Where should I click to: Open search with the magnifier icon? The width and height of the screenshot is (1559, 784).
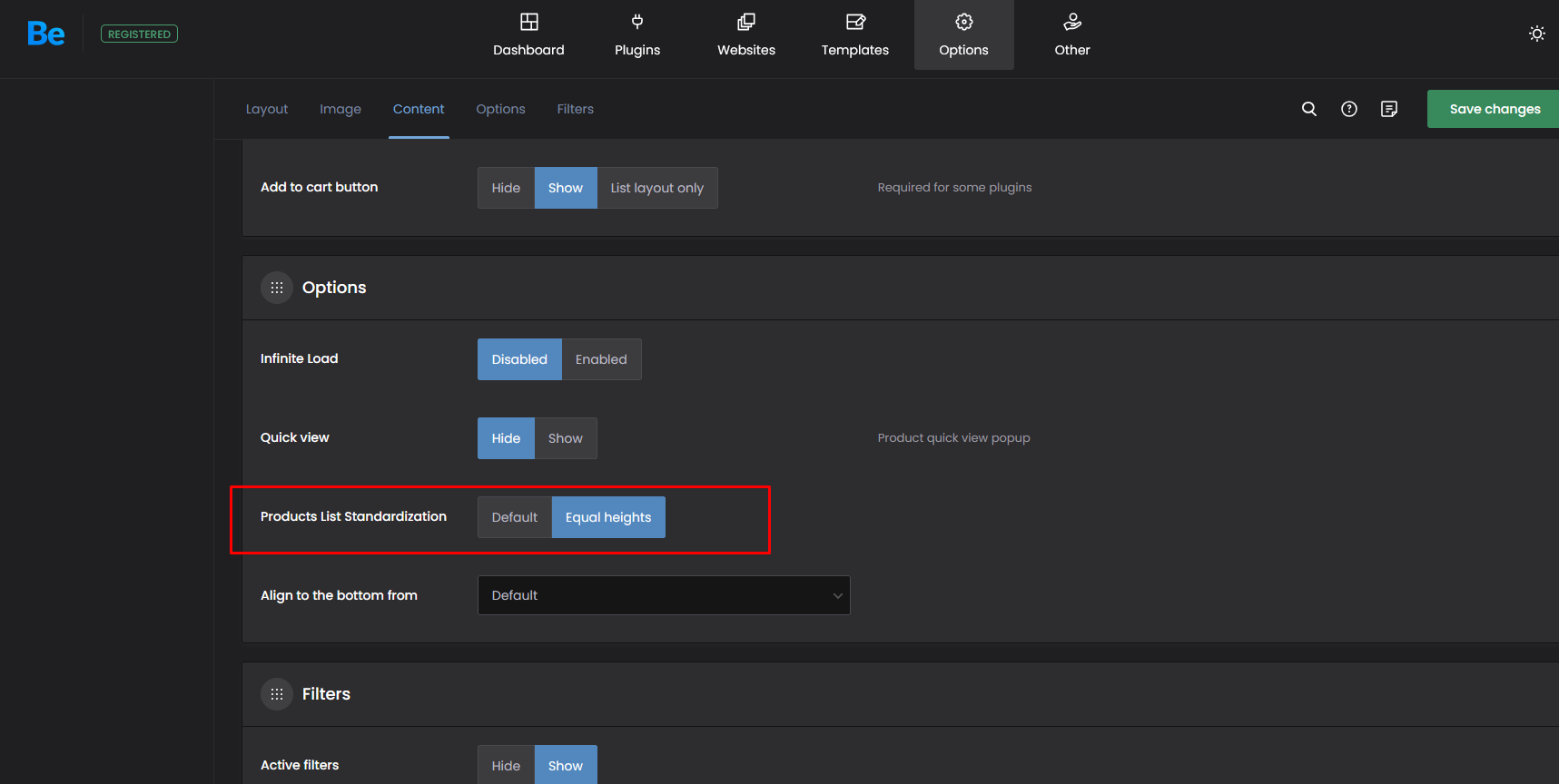(x=1309, y=109)
